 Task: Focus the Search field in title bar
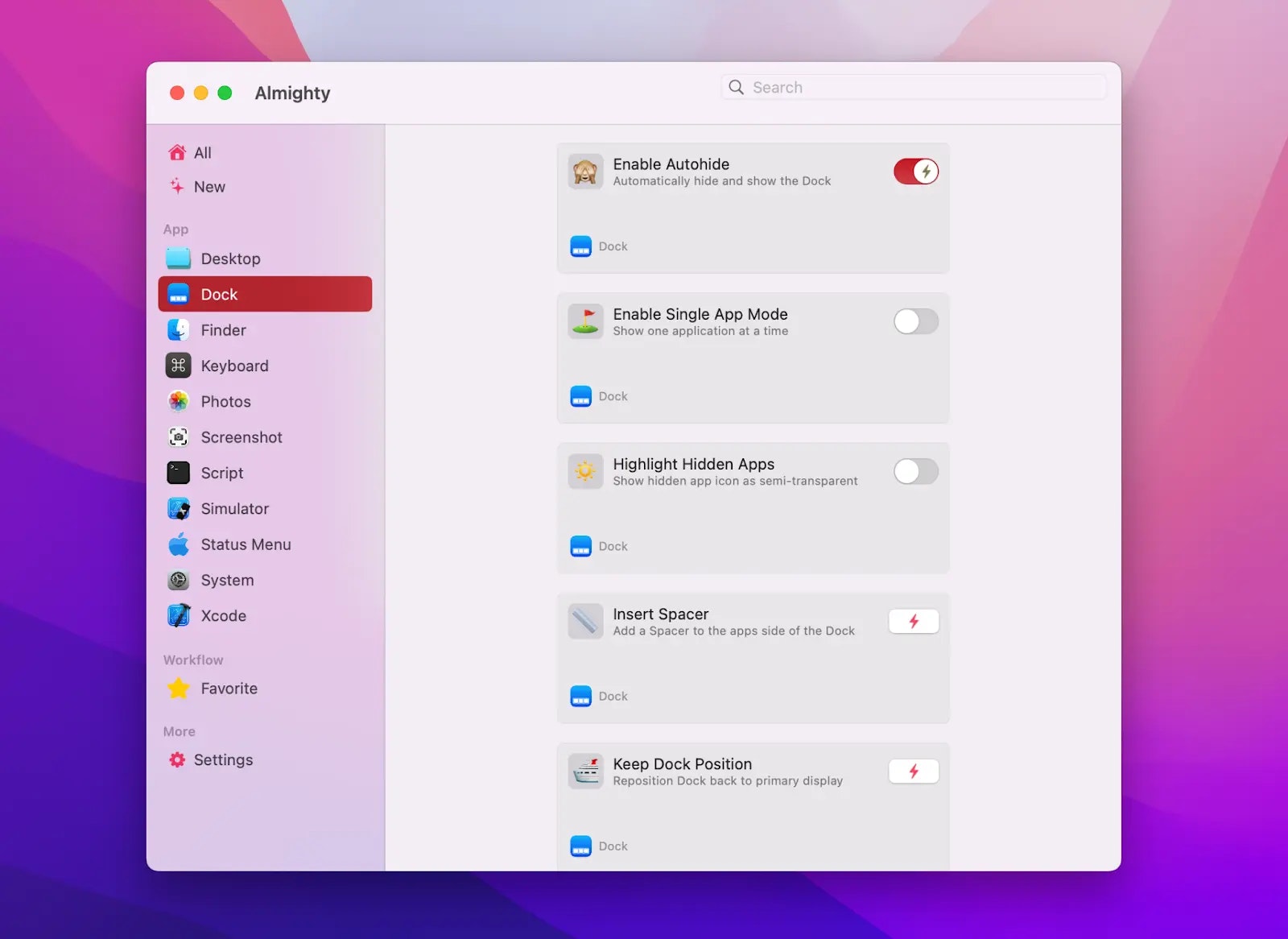tap(914, 87)
